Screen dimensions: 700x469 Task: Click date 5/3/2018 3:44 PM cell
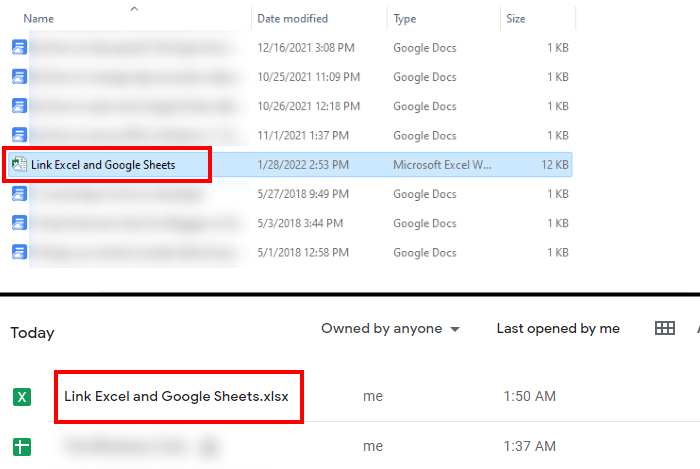click(300, 223)
